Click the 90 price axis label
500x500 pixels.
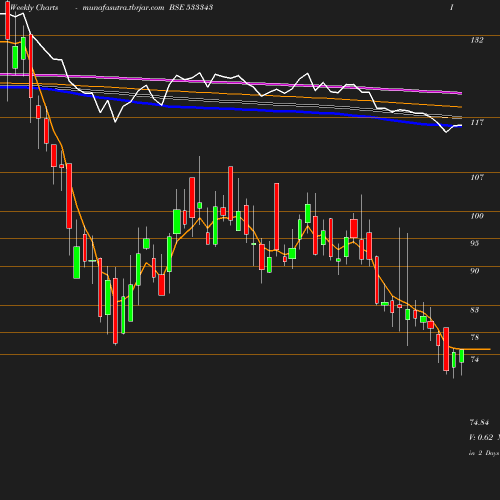point(474,271)
